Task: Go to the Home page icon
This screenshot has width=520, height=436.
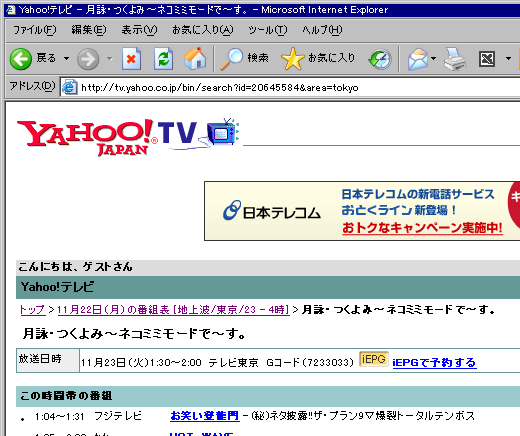Action: pos(195,59)
